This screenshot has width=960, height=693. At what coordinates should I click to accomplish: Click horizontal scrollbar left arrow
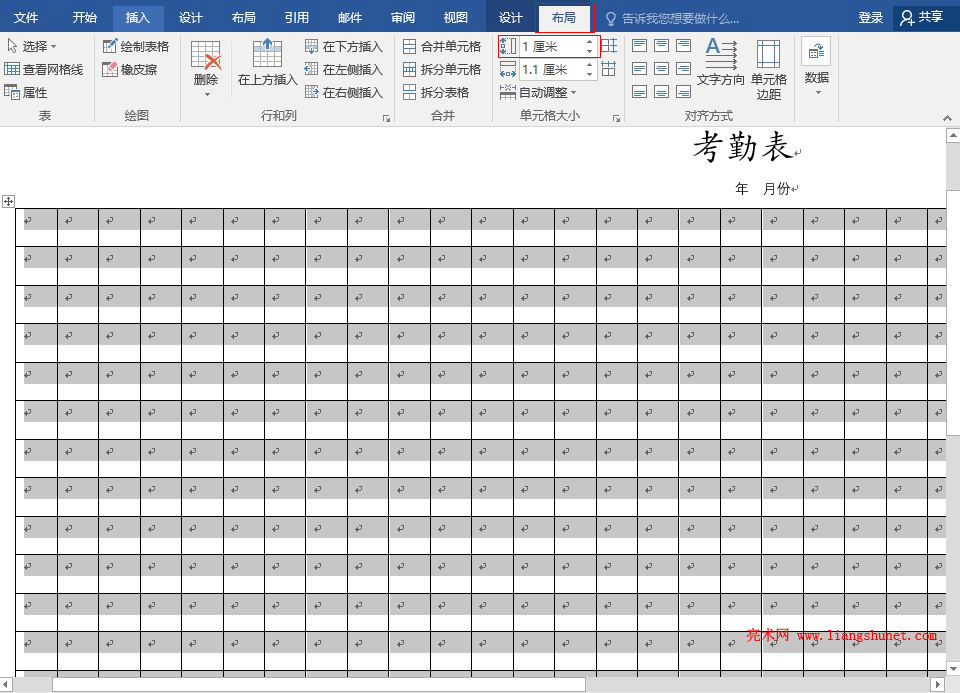coord(6,684)
